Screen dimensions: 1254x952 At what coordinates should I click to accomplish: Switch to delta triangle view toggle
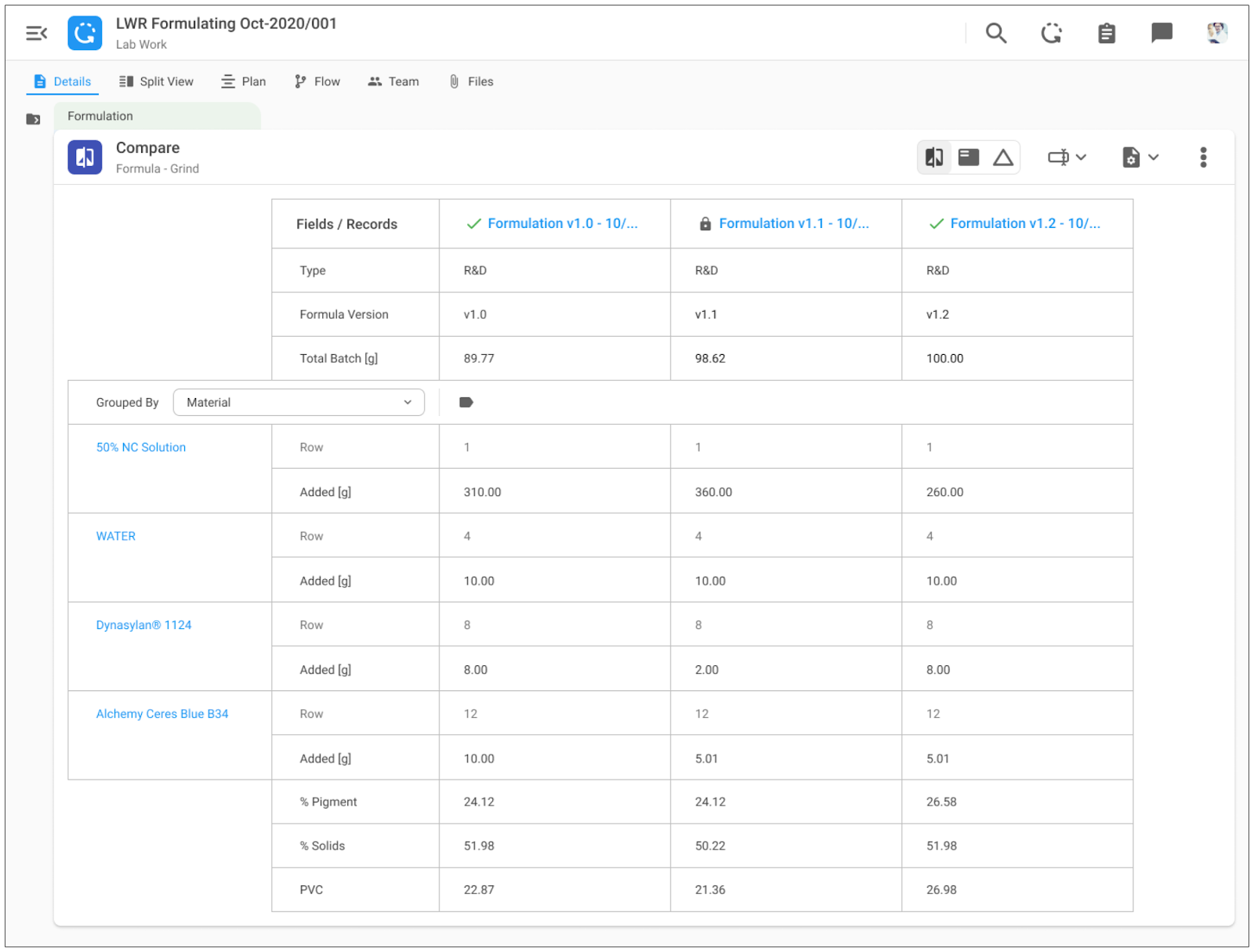[1003, 157]
